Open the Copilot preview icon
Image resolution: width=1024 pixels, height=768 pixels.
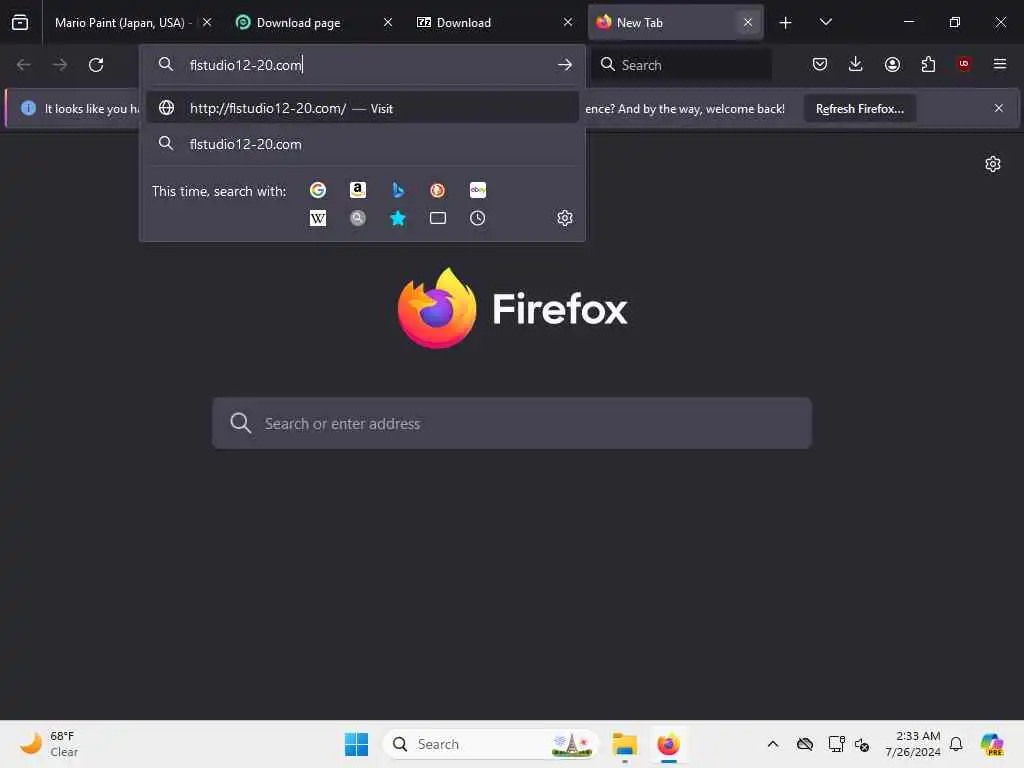click(x=992, y=744)
